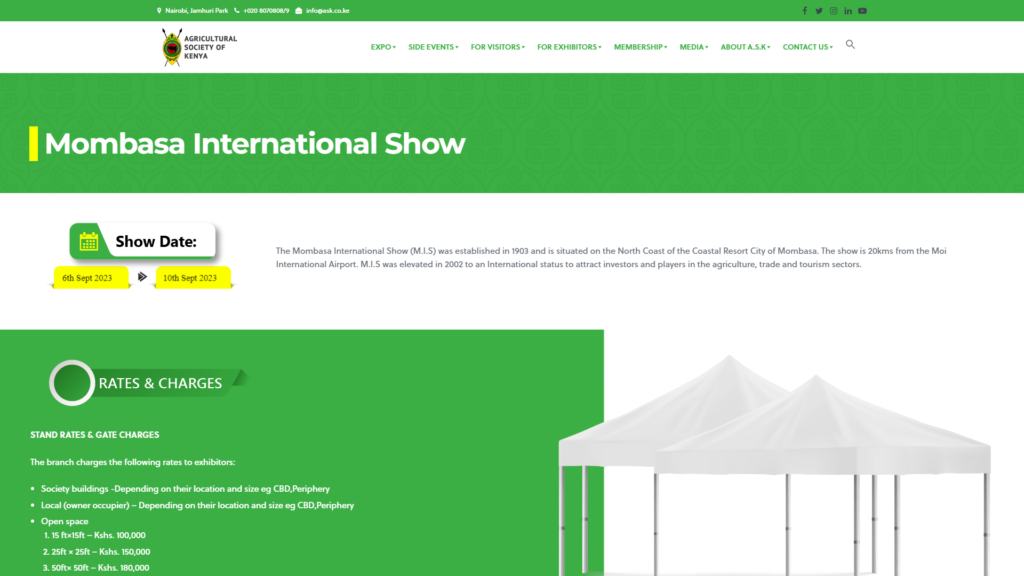Click the Local (owner occupier) bullet item
The image size is (1024, 576).
[x=197, y=505]
